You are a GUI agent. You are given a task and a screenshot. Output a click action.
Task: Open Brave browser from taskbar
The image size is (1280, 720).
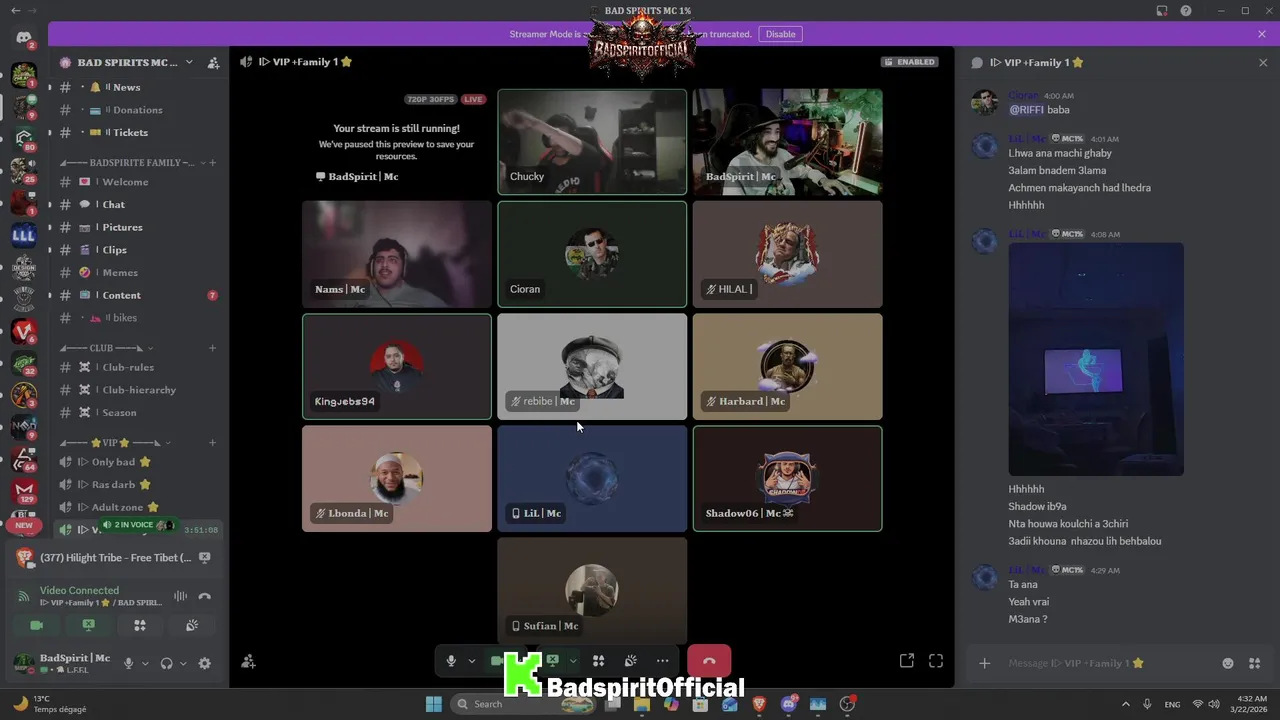(x=760, y=704)
